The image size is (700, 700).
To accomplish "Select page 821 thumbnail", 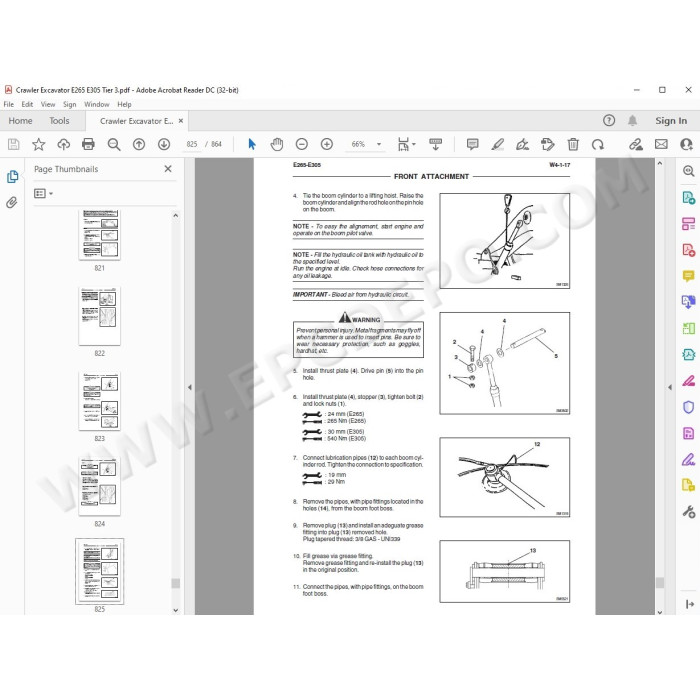I will (100, 235).
